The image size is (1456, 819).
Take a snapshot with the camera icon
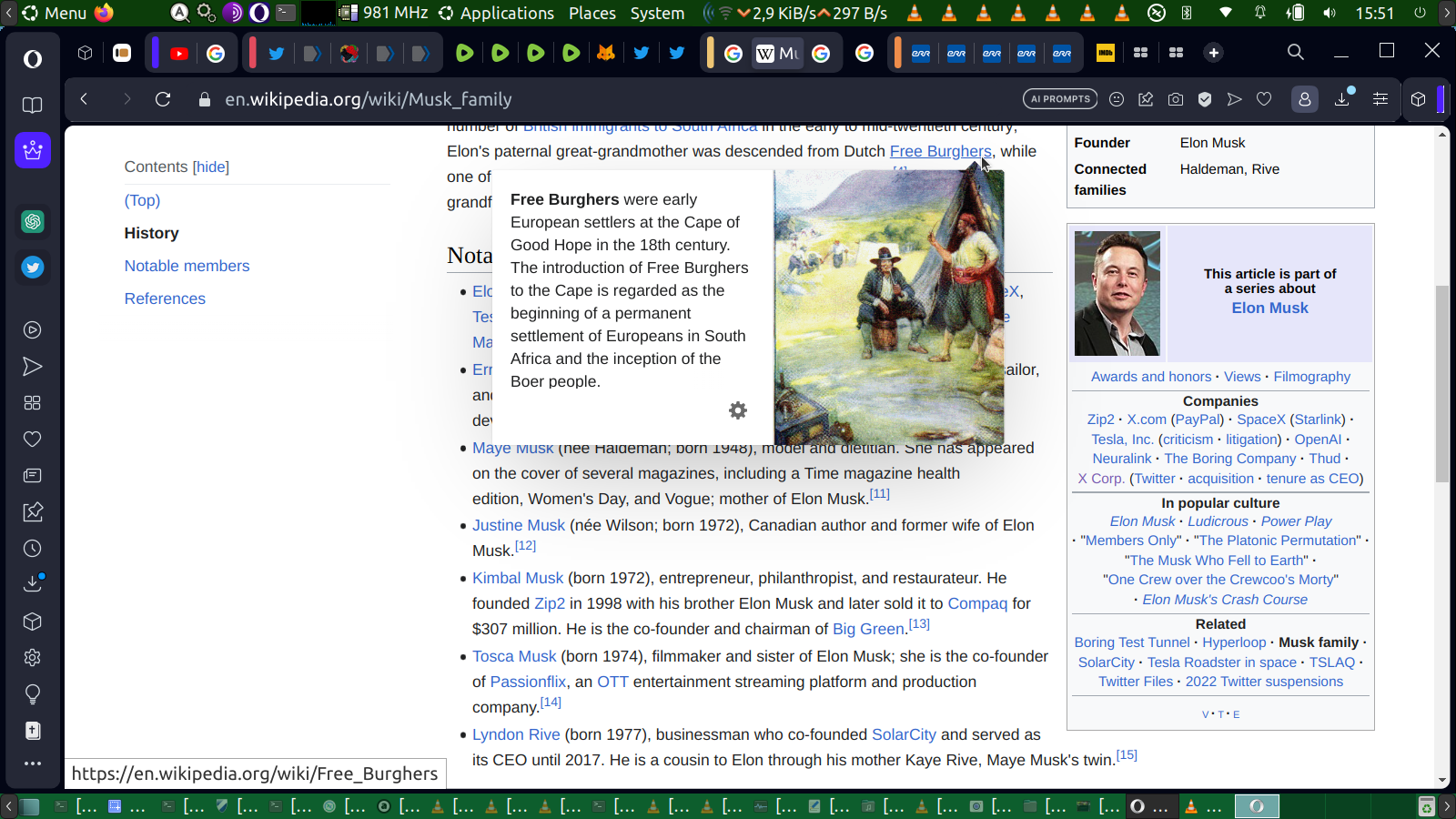pos(1176,99)
